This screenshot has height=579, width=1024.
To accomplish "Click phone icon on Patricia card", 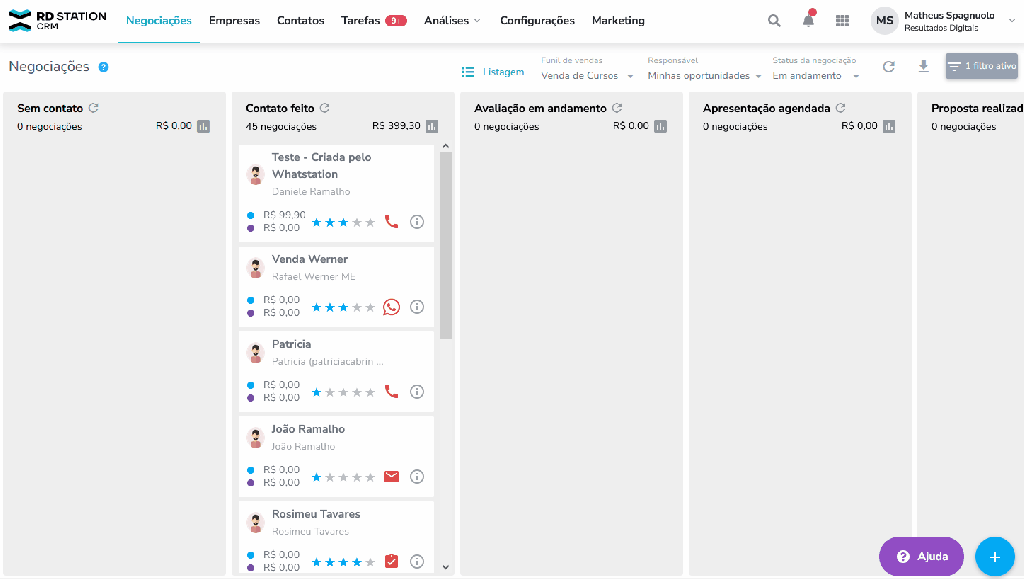I will [x=391, y=392].
